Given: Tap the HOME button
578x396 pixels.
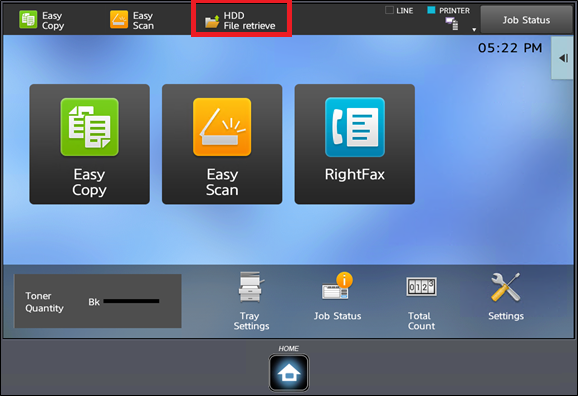Looking at the screenshot, I should tap(289, 373).
